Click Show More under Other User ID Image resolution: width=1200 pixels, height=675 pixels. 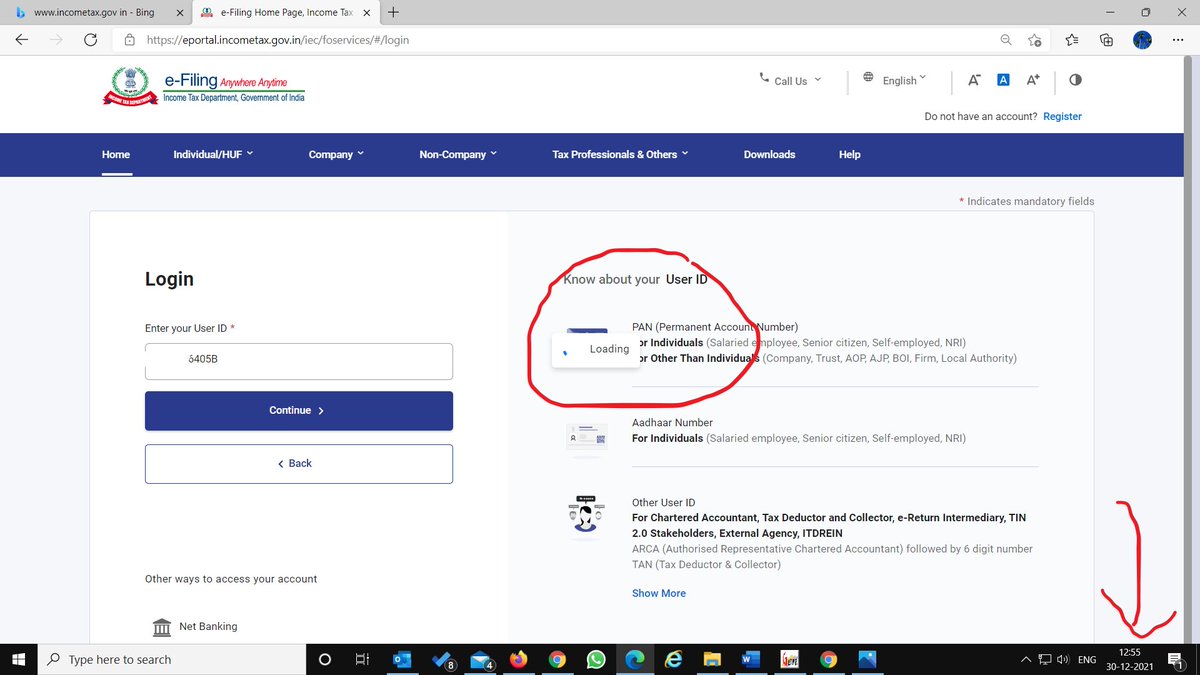tap(659, 593)
